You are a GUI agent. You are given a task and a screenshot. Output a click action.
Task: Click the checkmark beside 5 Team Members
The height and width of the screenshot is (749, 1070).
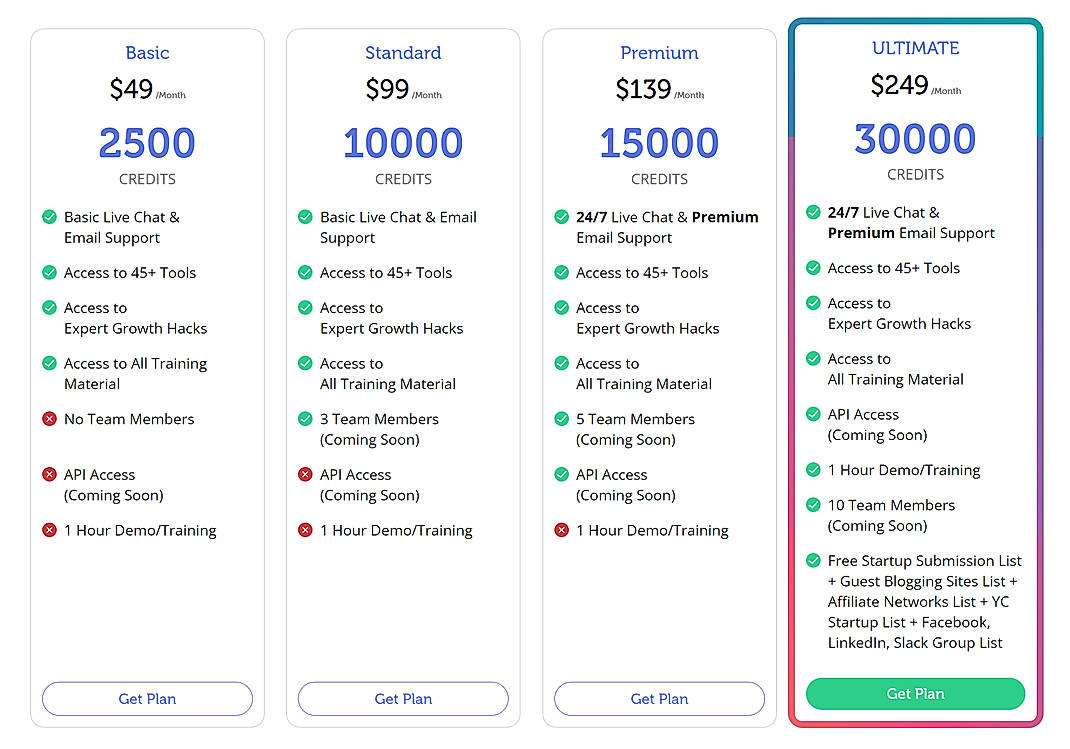(x=561, y=419)
